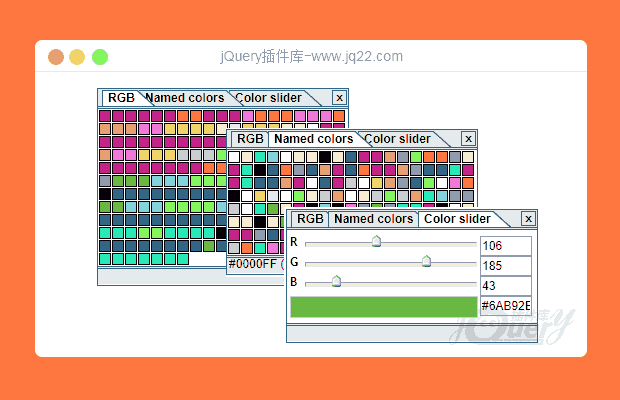Screen dimensions: 620x400
Task: Select Color slider tab in front window
Action: pyautogui.click(x=457, y=219)
